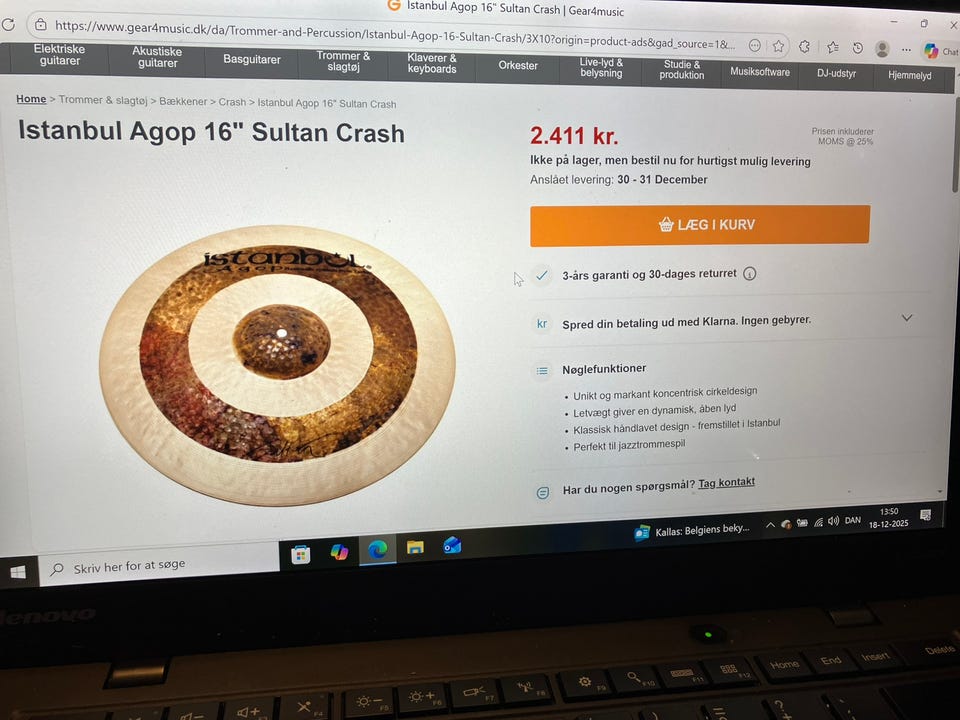Add cymbal to cart with LÆG I KURV
Screen dimensions: 960x720
click(x=700, y=225)
